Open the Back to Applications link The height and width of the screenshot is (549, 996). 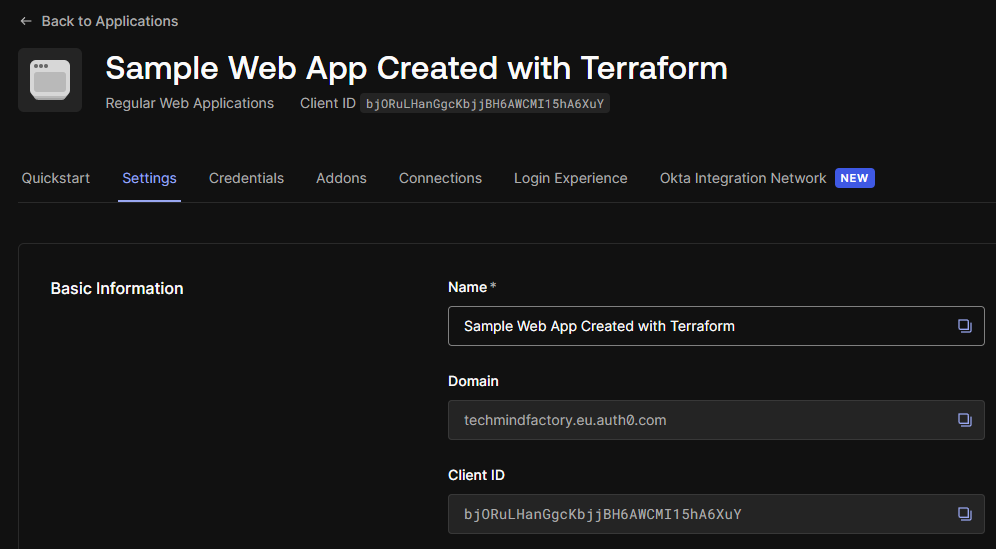(109, 21)
